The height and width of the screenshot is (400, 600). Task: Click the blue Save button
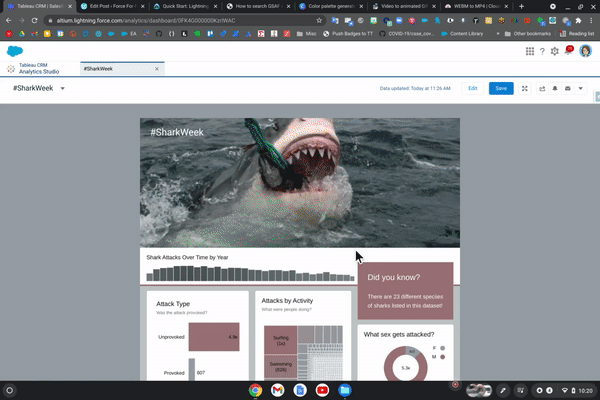tap(500, 88)
